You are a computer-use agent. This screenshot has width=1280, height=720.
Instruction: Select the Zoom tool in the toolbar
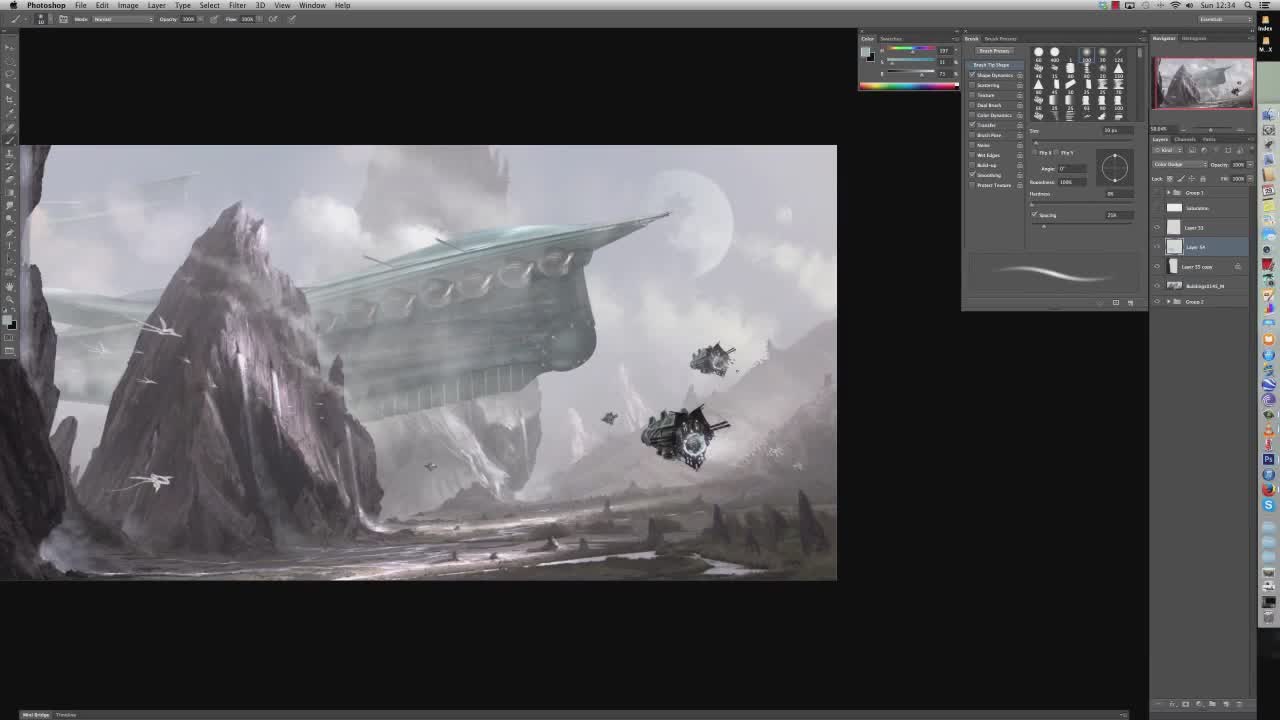pyautogui.click(x=10, y=300)
